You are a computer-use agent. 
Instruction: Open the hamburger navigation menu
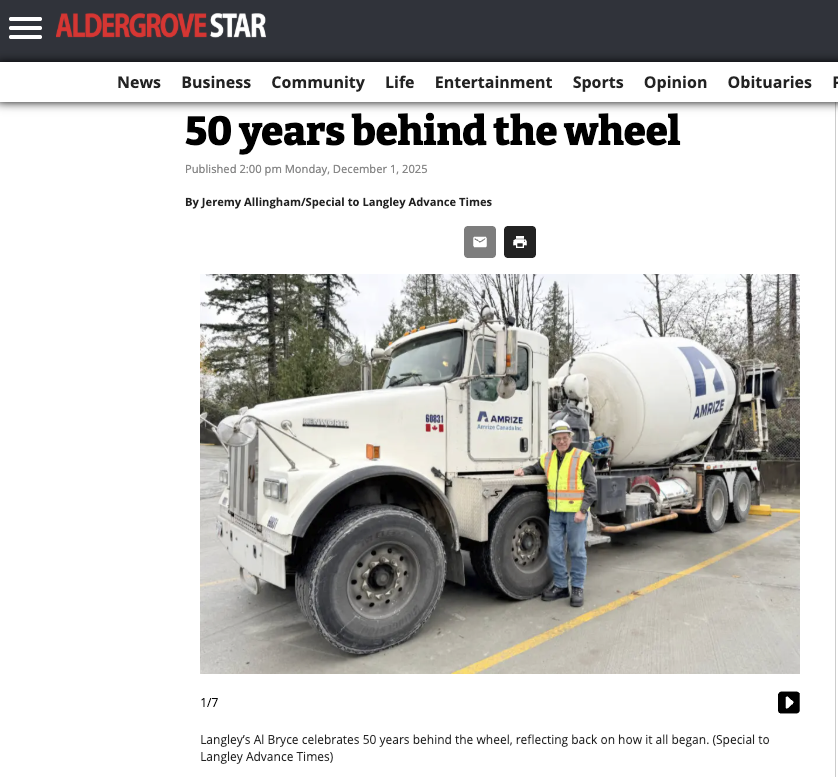(x=25, y=28)
